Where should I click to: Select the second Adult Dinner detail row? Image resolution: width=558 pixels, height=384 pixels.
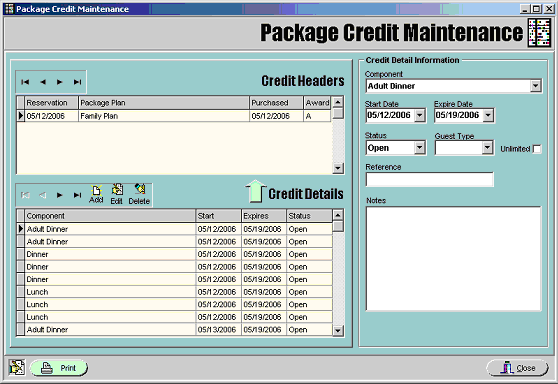tap(175, 242)
